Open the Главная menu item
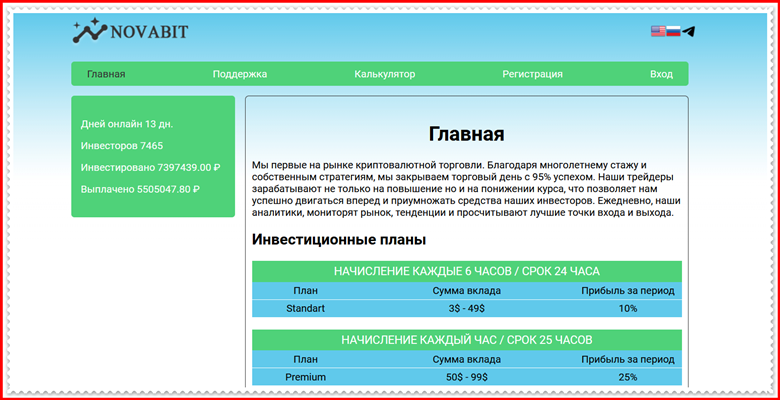The width and height of the screenshot is (780, 400). click(x=106, y=74)
